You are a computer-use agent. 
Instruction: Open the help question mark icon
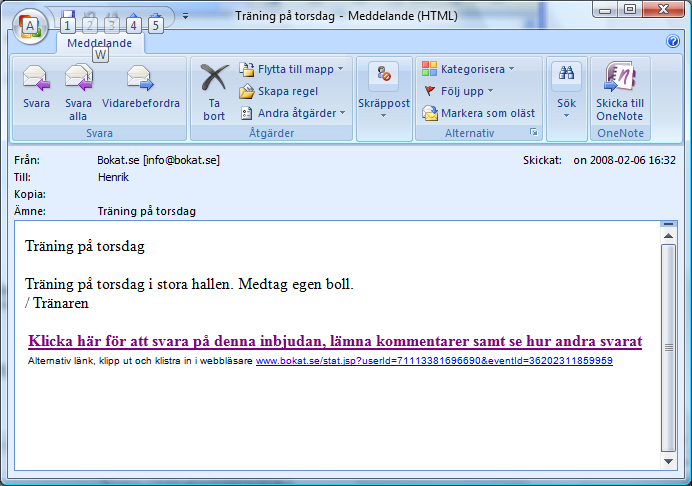pyautogui.click(x=673, y=41)
